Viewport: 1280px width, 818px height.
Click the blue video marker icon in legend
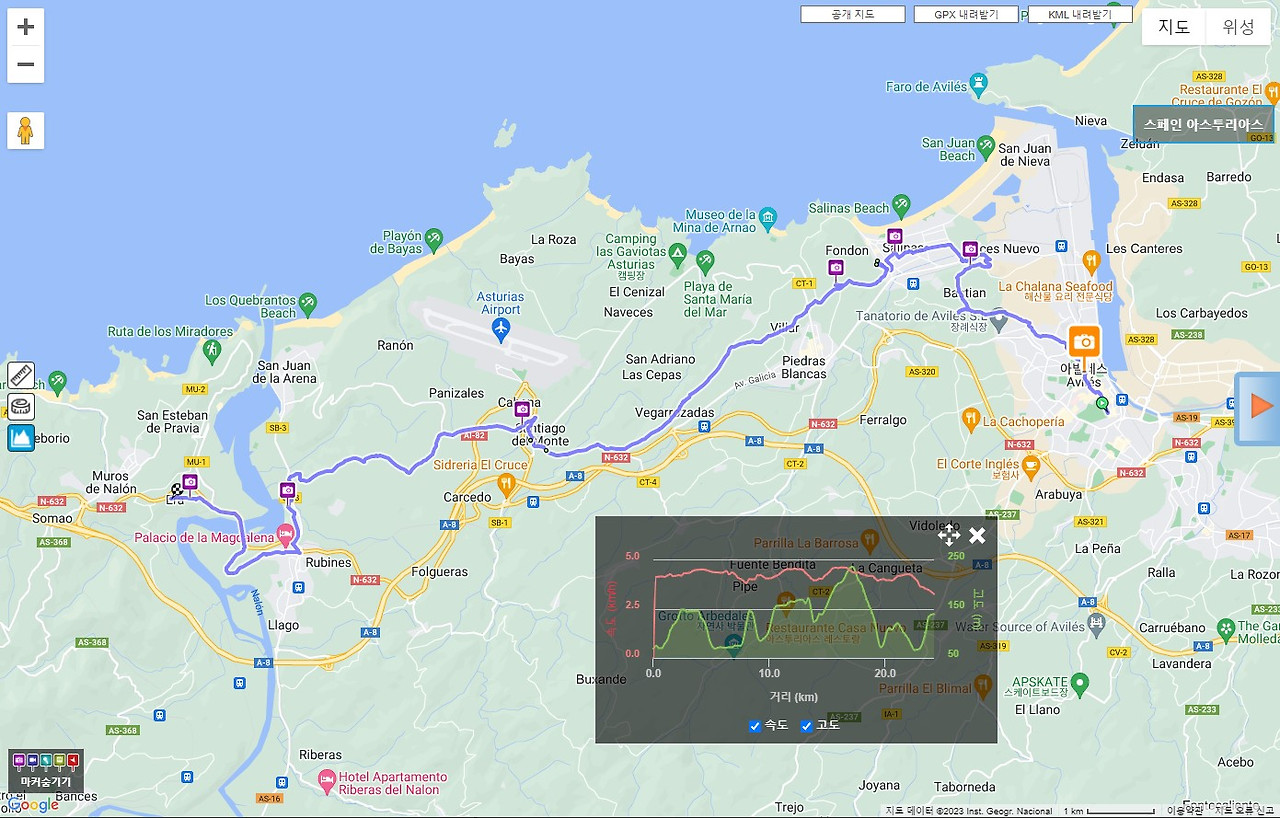pos(32,760)
